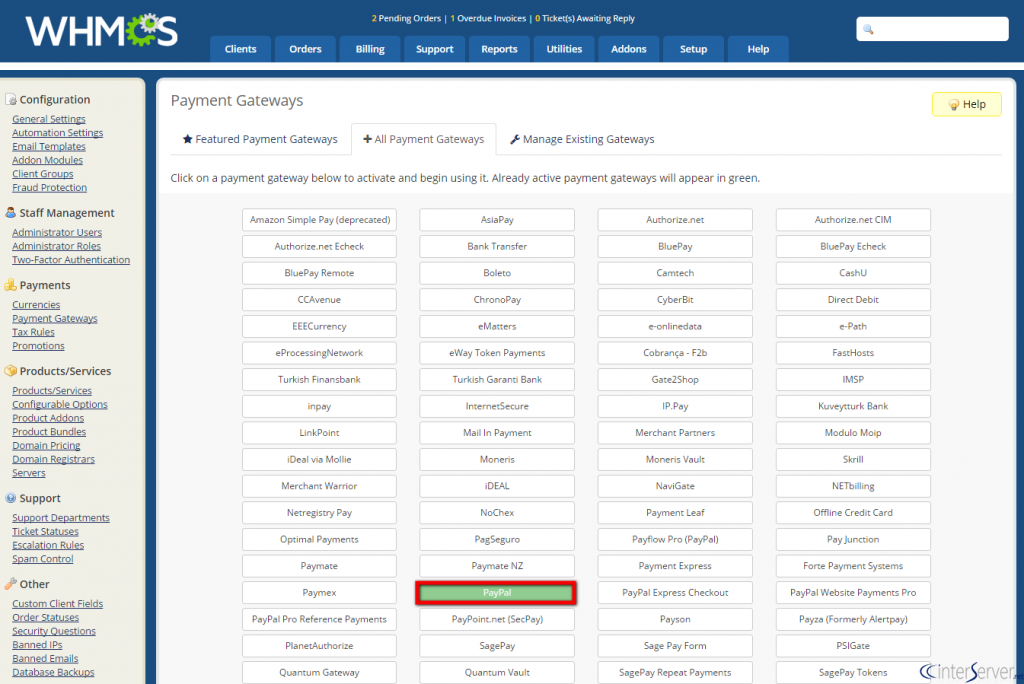
Task: Open Spam Control link
Action: click(42, 559)
